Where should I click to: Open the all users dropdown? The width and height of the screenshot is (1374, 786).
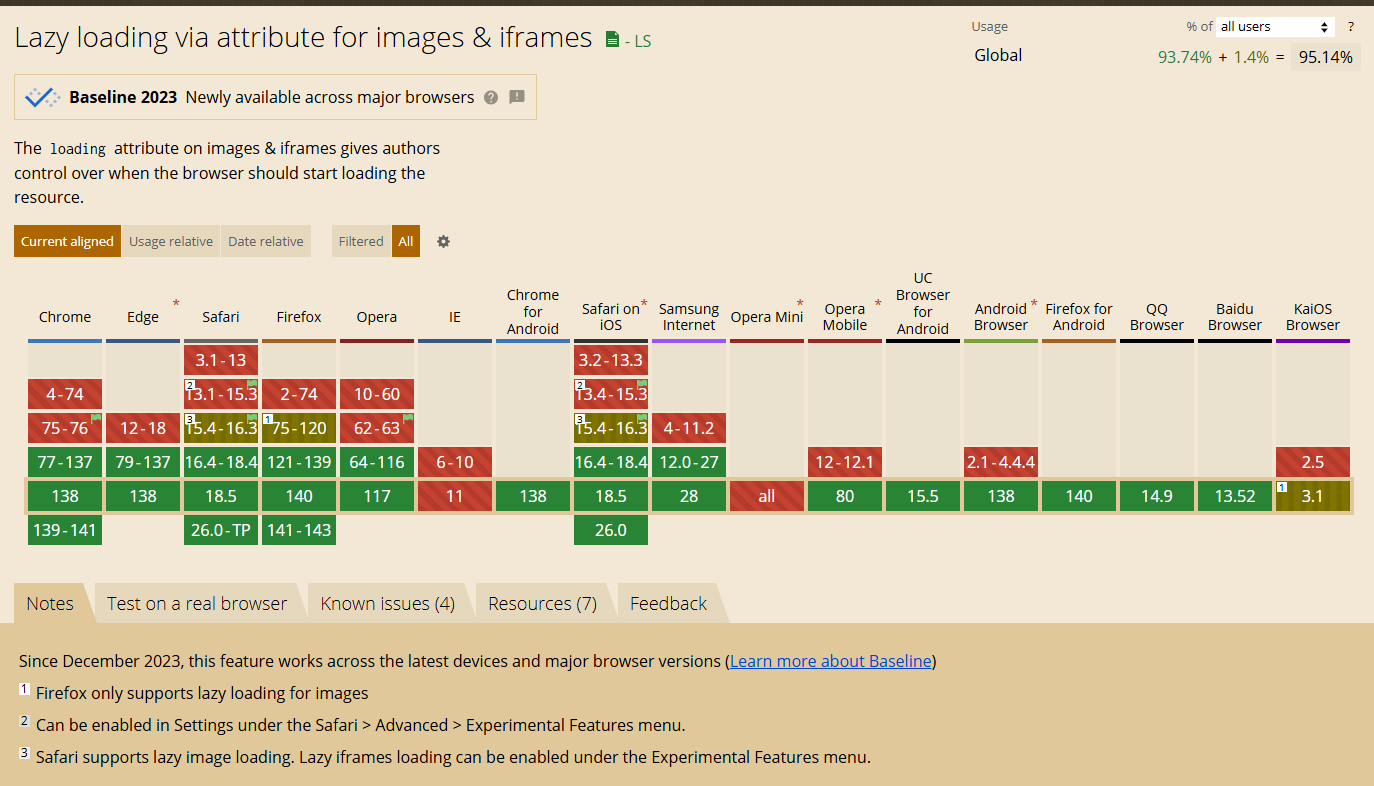(1276, 27)
